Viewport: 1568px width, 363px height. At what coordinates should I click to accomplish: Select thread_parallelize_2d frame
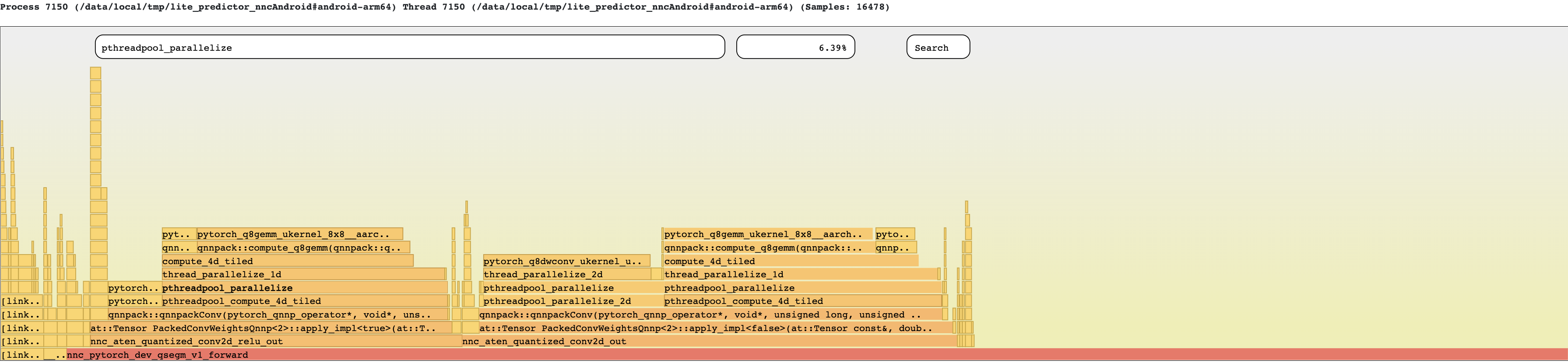pos(567,275)
